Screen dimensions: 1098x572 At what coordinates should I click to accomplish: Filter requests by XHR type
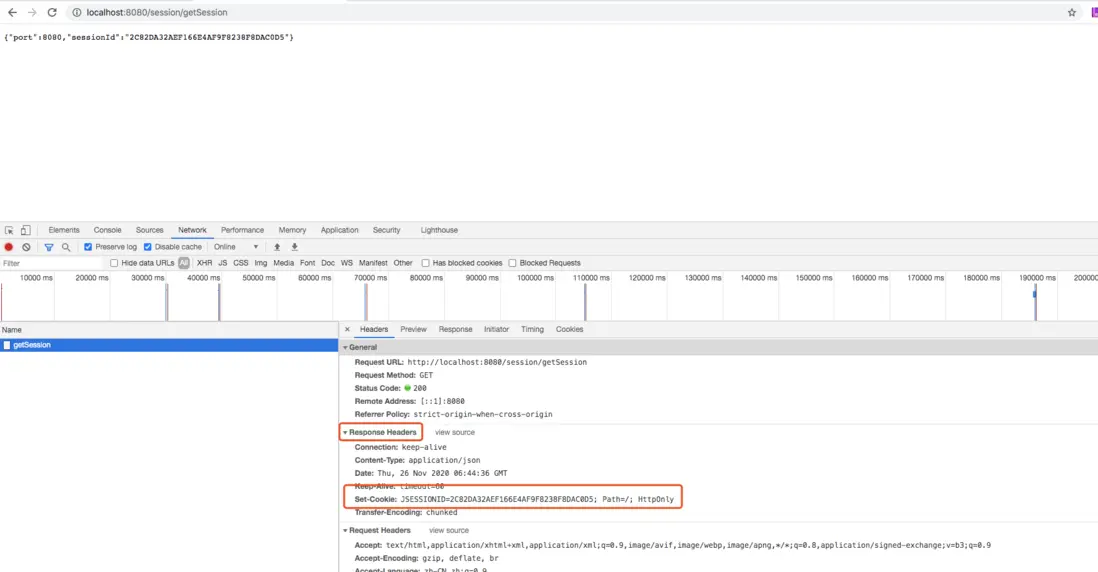pyautogui.click(x=204, y=263)
